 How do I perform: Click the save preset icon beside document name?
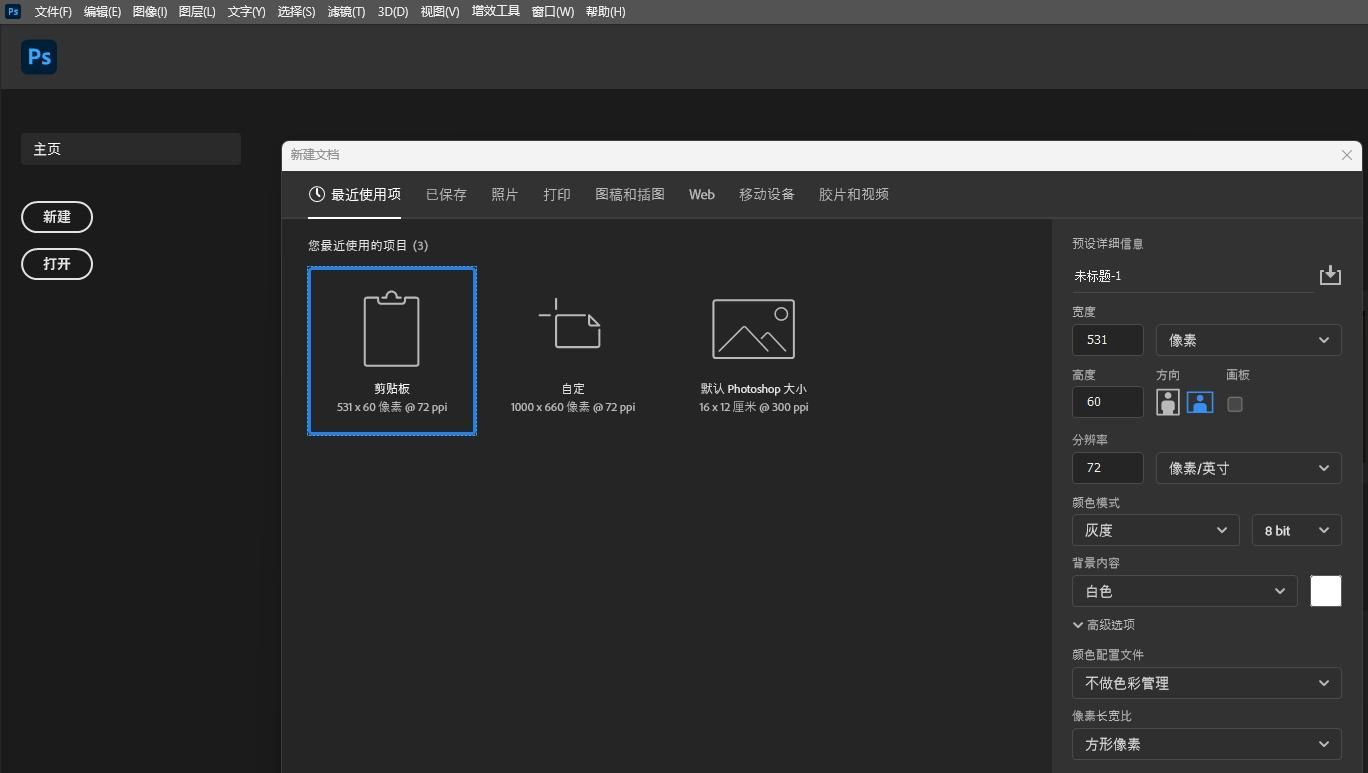[x=1329, y=276]
